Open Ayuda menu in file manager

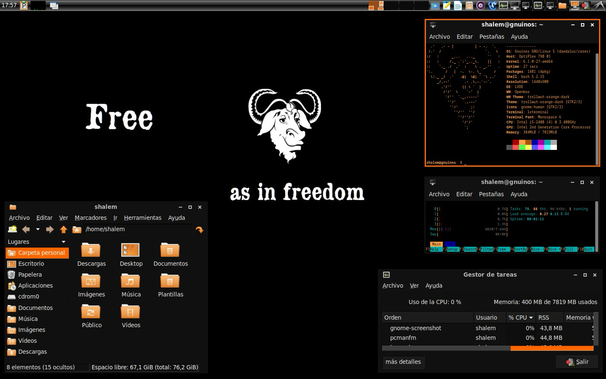pyautogui.click(x=177, y=218)
